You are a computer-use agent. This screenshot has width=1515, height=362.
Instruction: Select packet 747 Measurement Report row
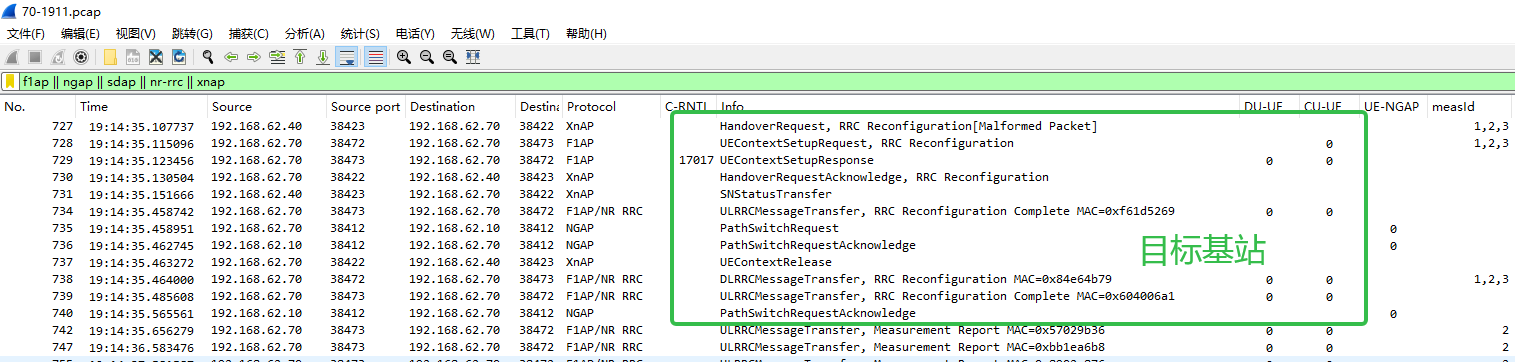point(757,347)
